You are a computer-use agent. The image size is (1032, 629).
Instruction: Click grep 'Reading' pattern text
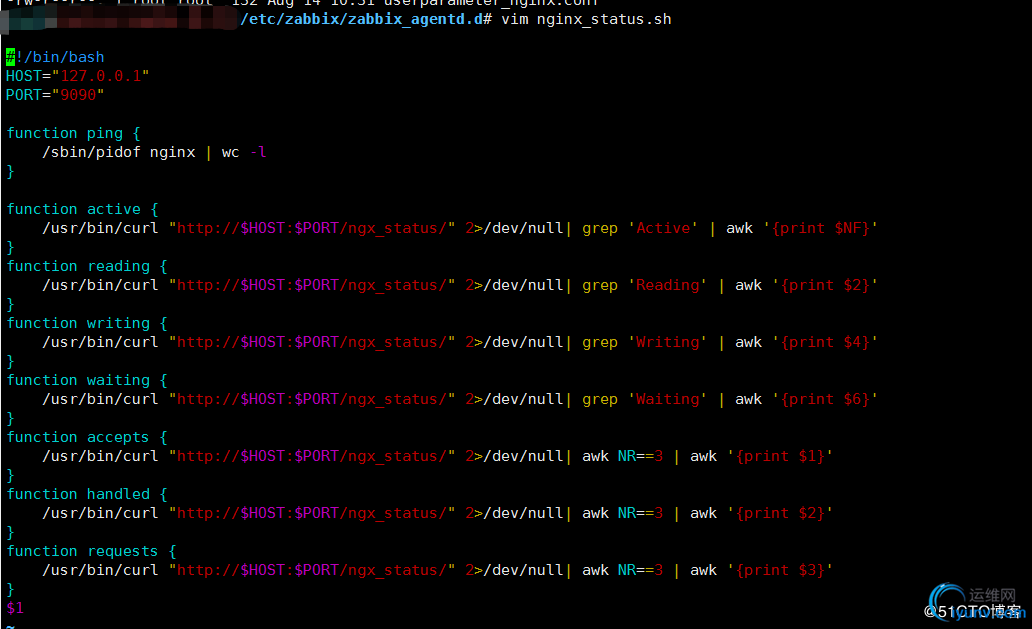[644, 286]
